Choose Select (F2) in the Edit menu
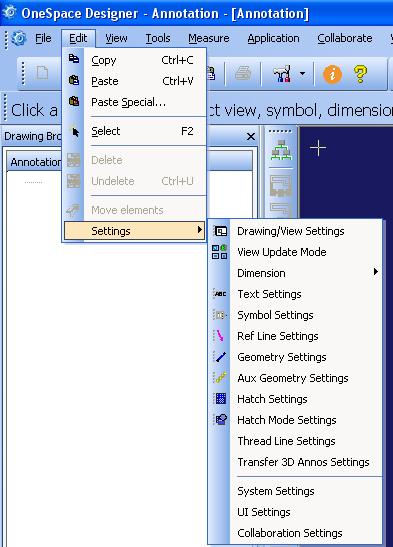The width and height of the screenshot is (393, 547). tap(135, 131)
